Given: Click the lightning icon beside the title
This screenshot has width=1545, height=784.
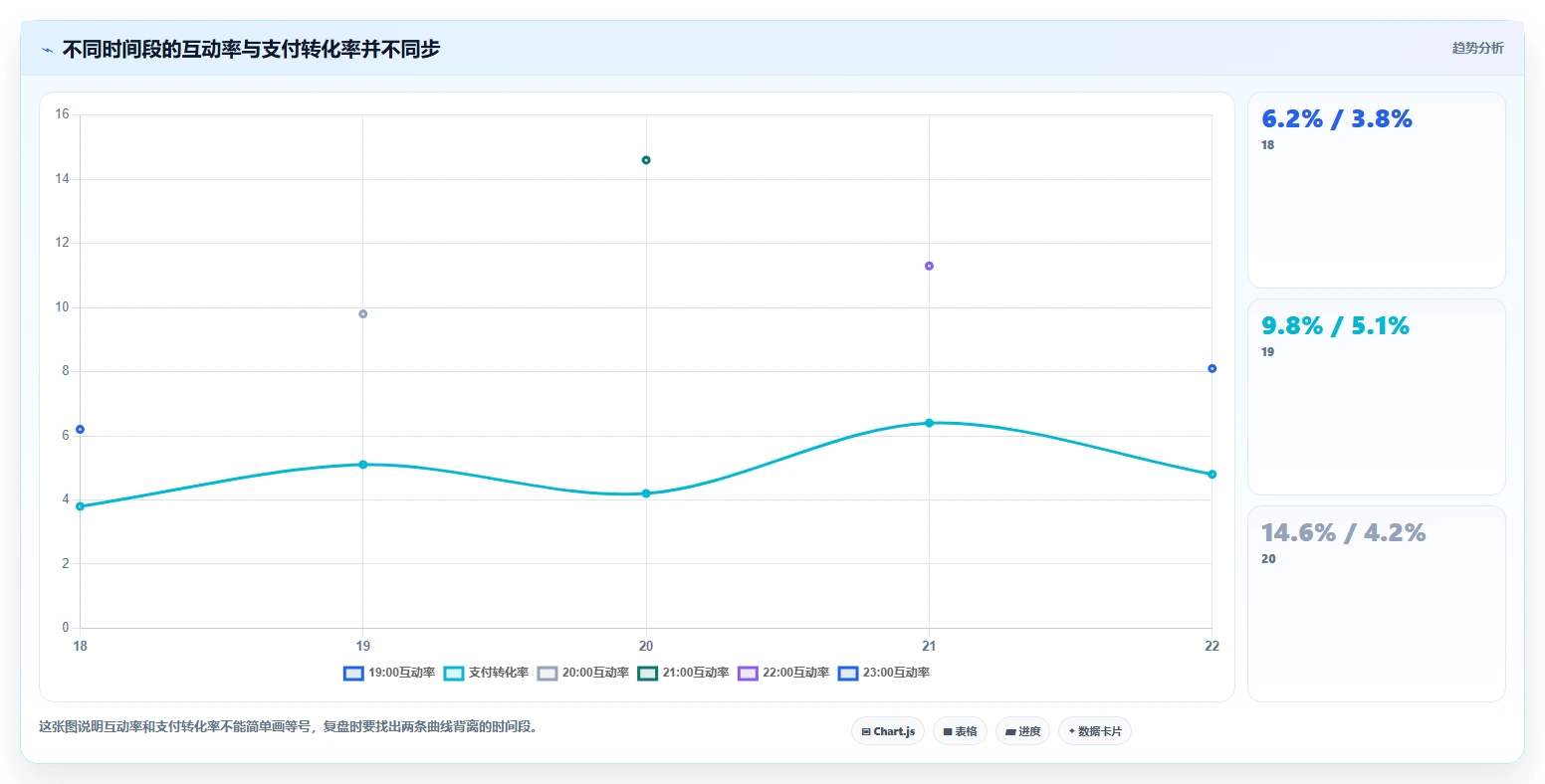Looking at the screenshot, I should pos(47,50).
